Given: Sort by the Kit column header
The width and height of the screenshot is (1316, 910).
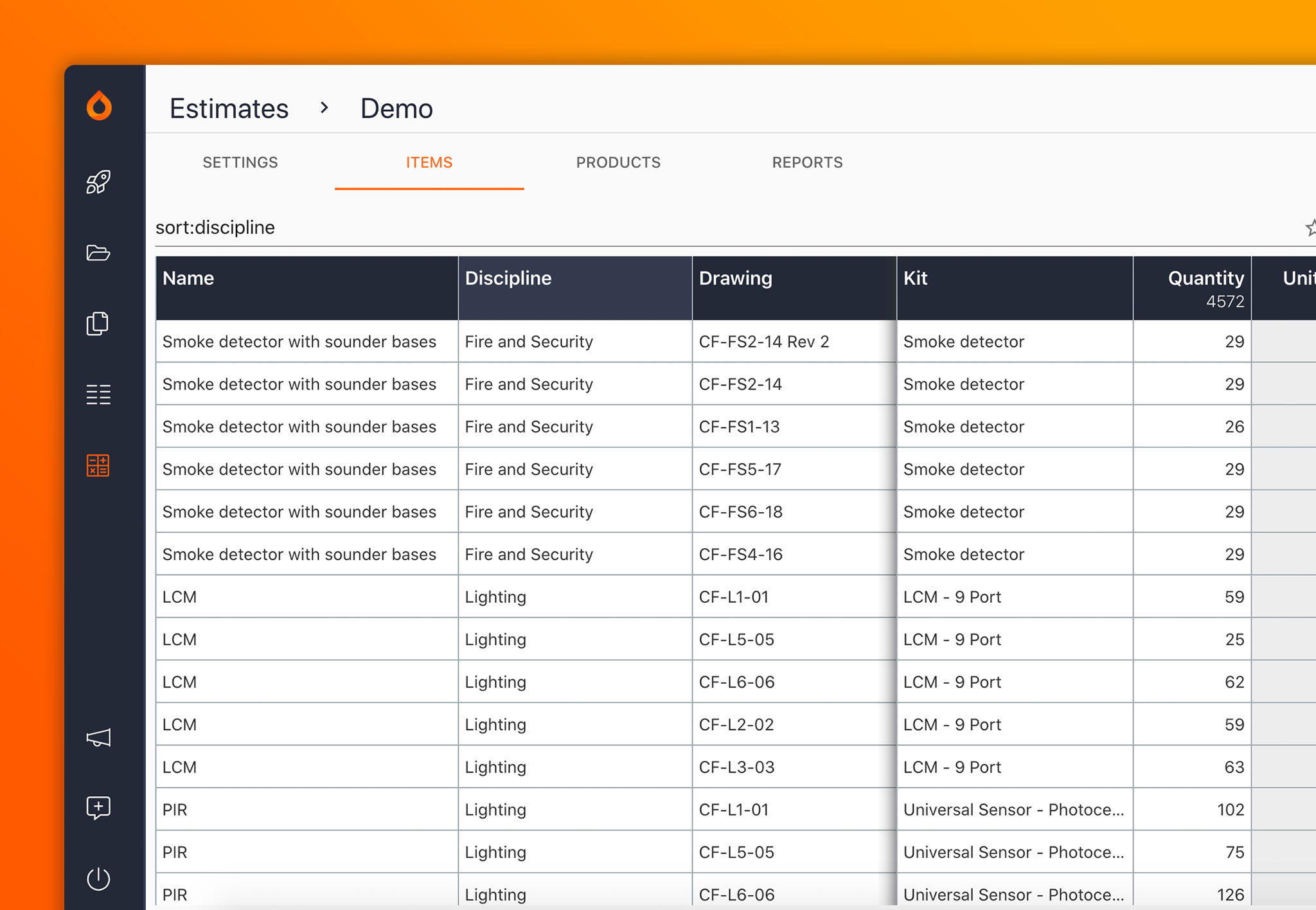Looking at the screenshot, I should pyautogui.click(x=1015, y=288).
